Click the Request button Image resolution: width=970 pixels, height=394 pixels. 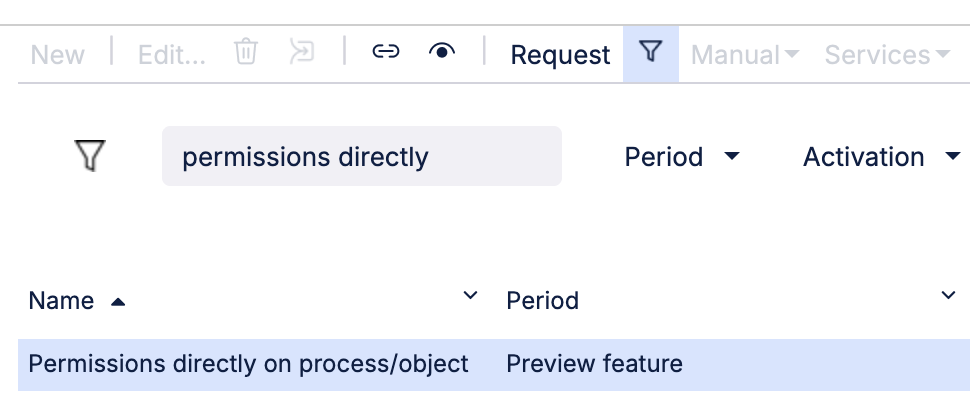560,55
